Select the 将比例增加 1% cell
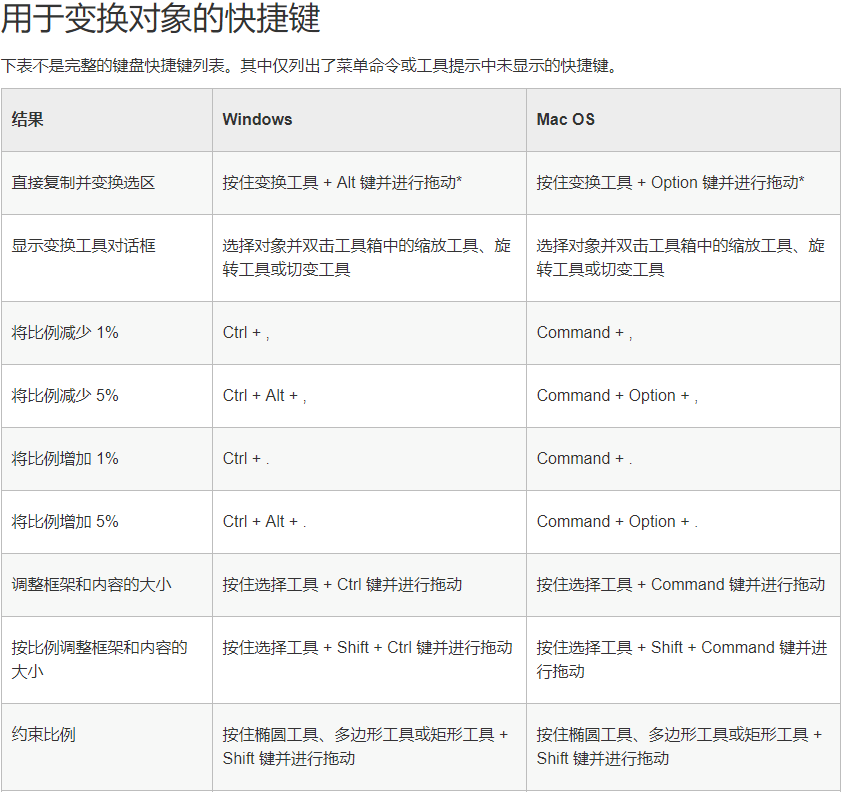The width and height of the screenshot is (842, 792). (107, 459)
